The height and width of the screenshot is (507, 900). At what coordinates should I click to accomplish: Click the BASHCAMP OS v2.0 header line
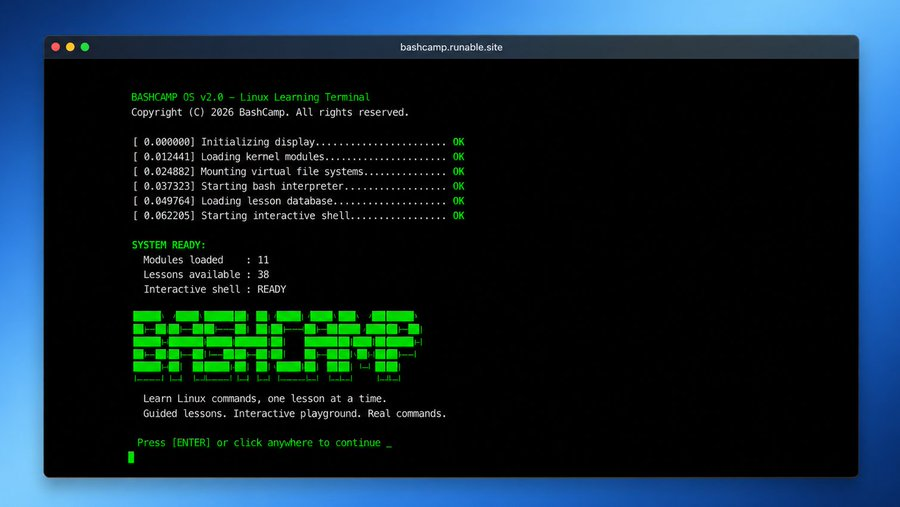(x=251, y=97)
